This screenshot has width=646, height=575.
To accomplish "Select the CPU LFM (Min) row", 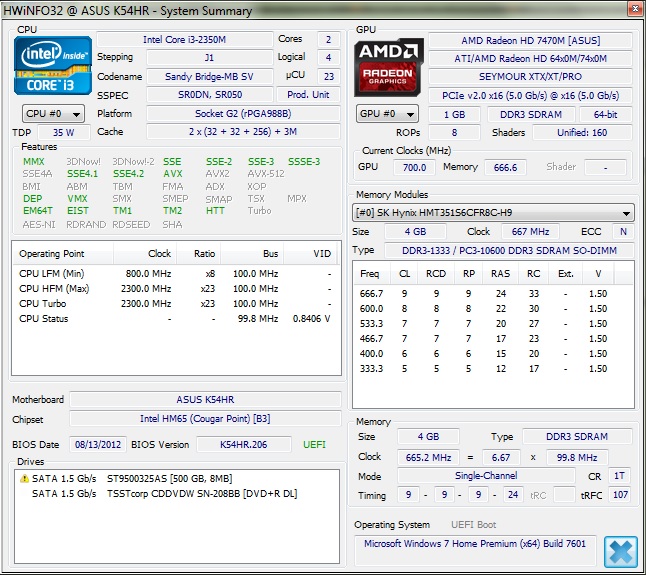I will click(x=175, y=274).
